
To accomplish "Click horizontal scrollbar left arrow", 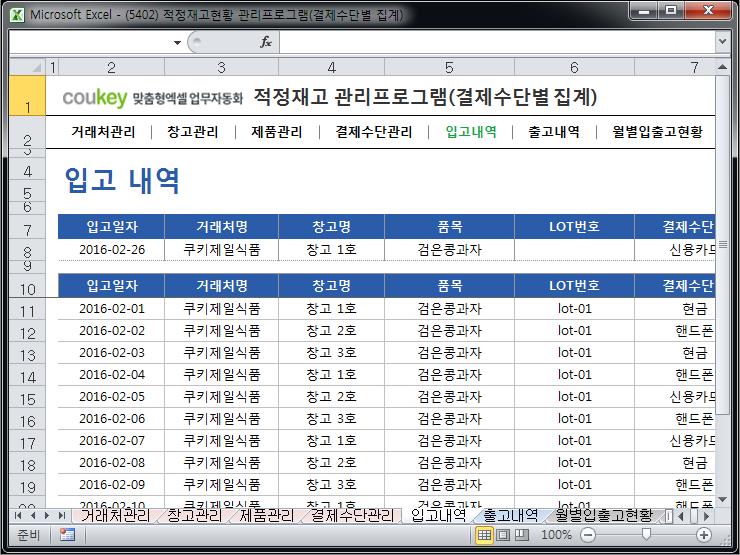I will coord(681,516).
